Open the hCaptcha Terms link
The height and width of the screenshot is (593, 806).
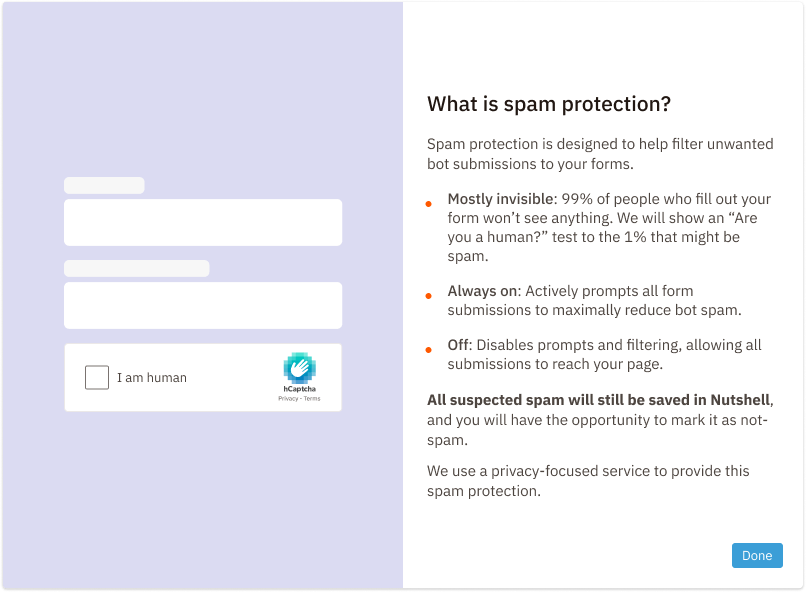(312, 398)
